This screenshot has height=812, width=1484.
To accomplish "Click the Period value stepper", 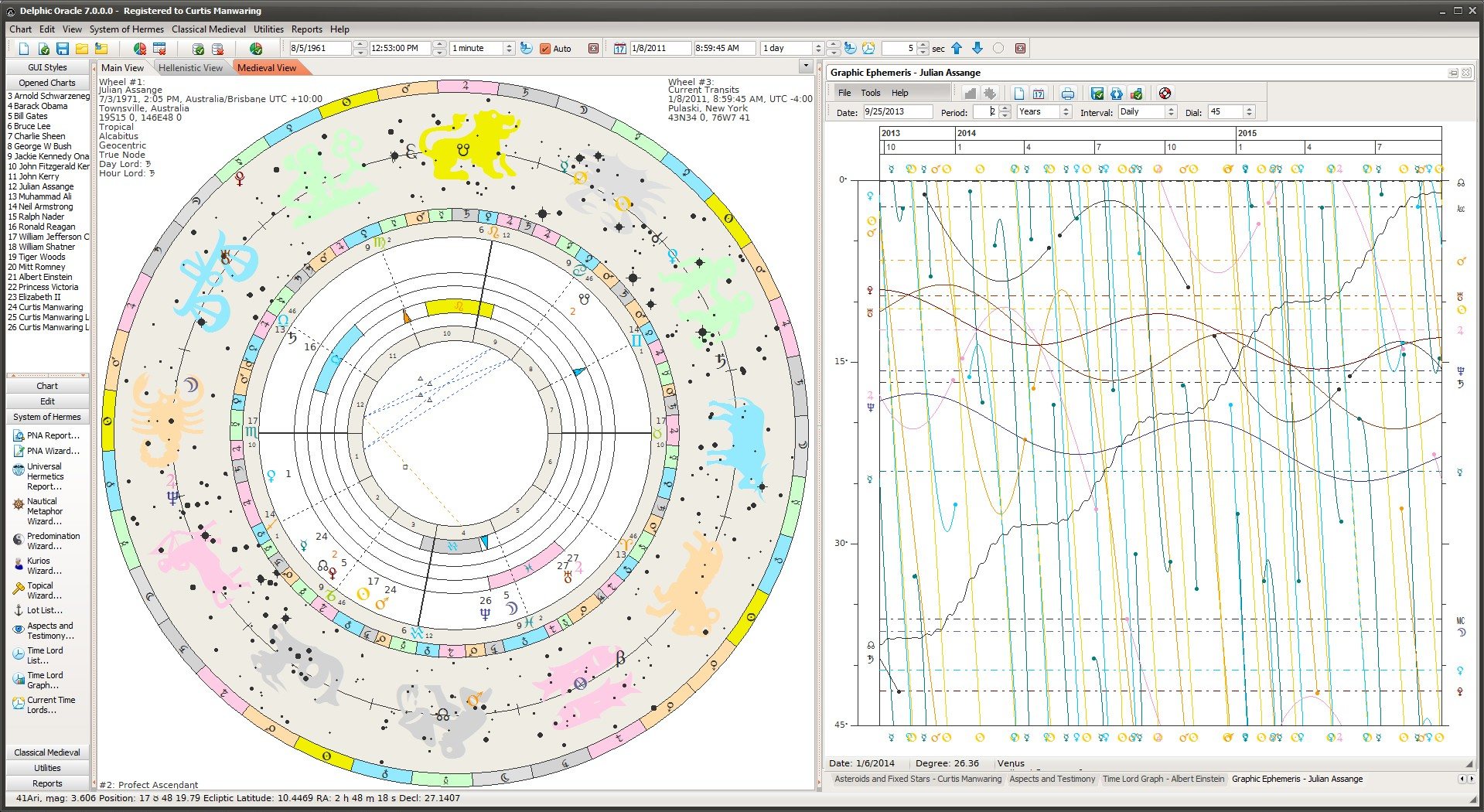I will click(1005, 112).
